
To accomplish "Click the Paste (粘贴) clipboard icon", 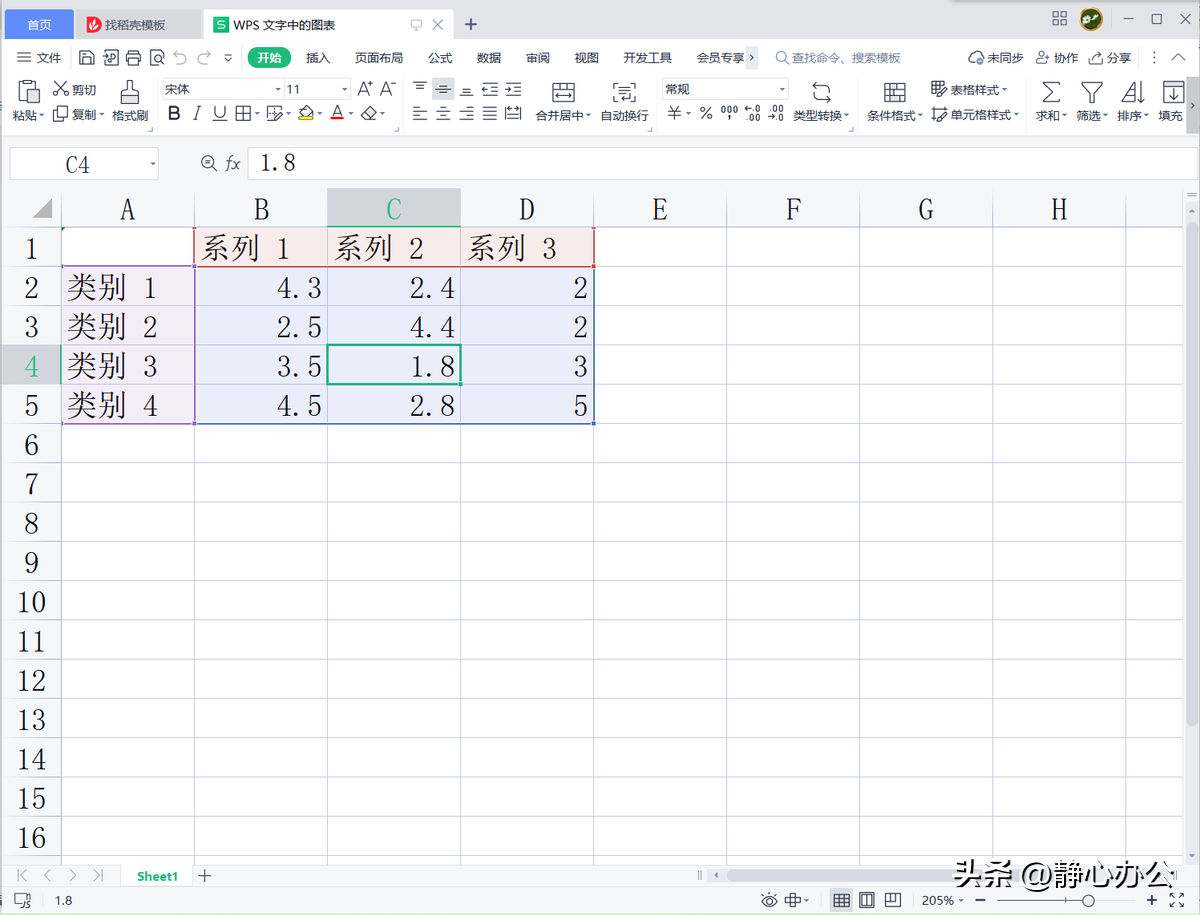I will (x=29, y=92).
